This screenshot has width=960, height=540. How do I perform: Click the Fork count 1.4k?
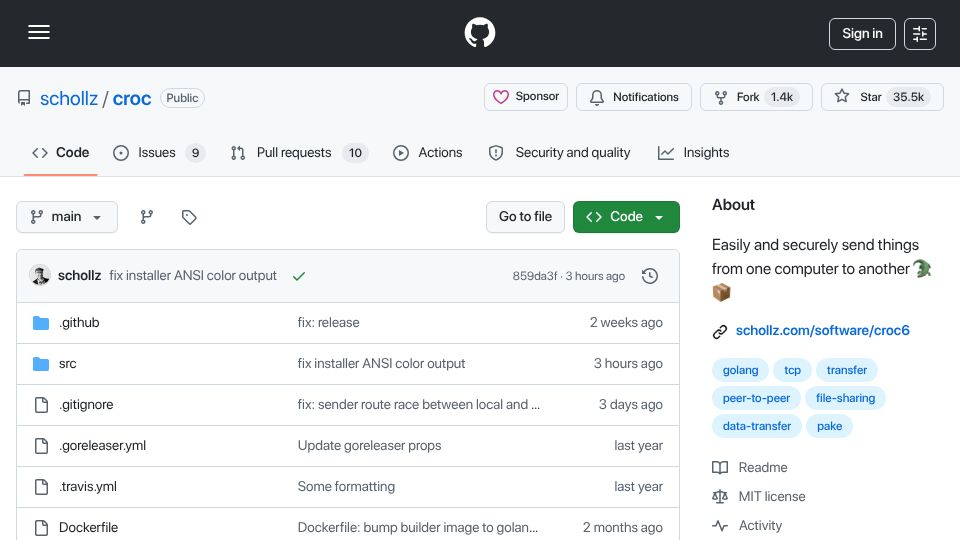click(x=782, y=97)
